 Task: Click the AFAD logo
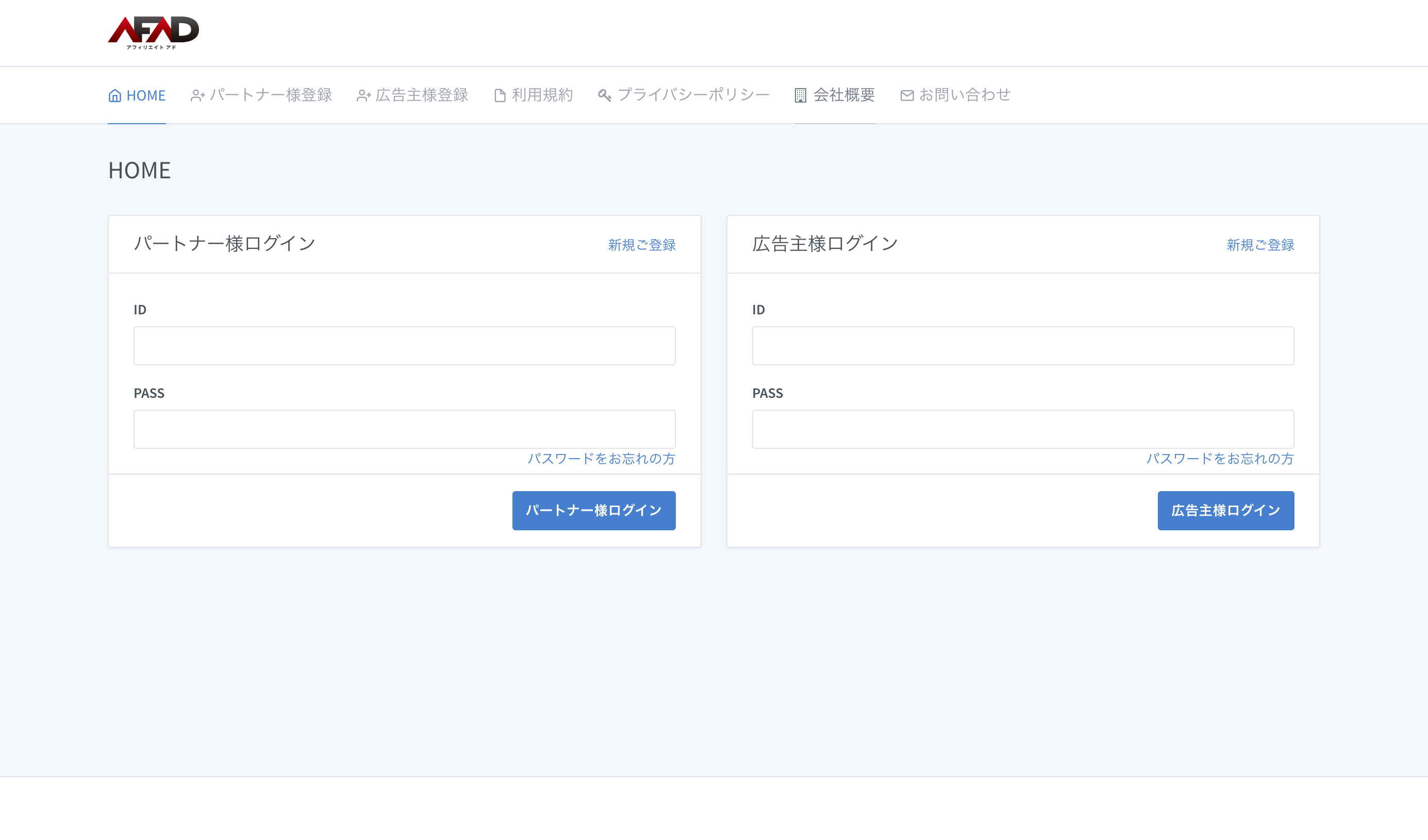[153, 32]
